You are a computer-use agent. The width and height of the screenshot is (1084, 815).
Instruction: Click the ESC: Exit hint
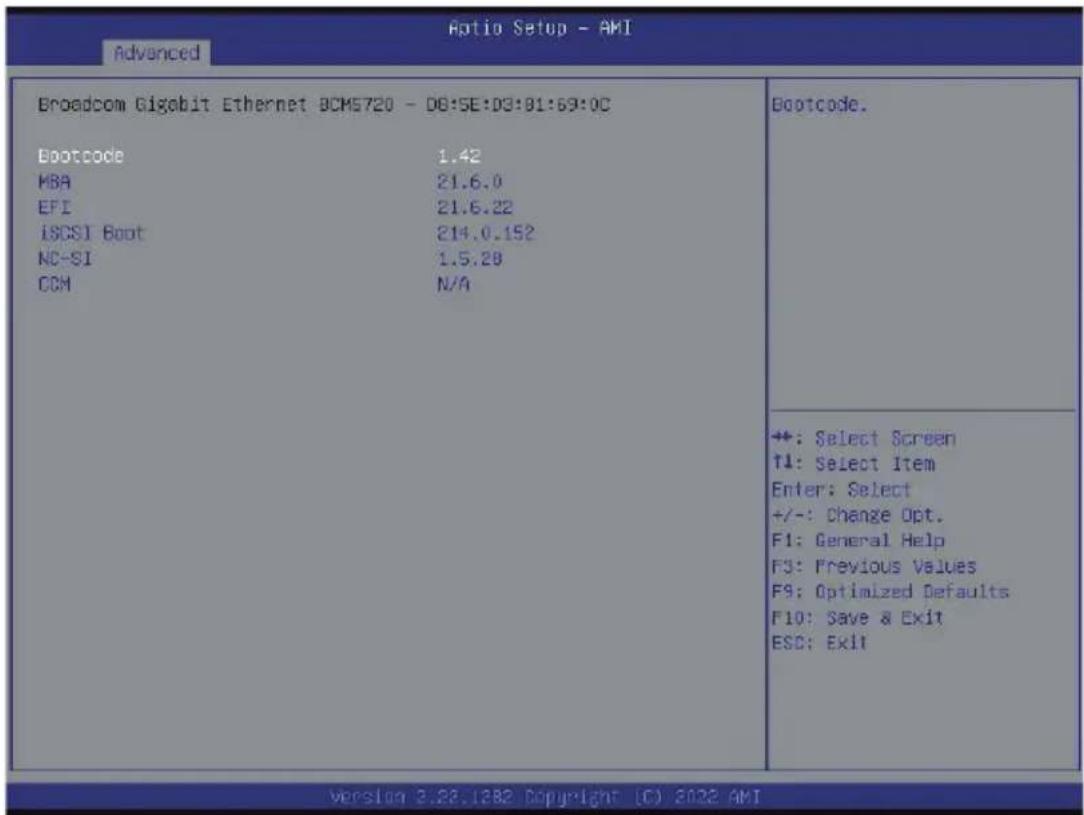(819, 643)
